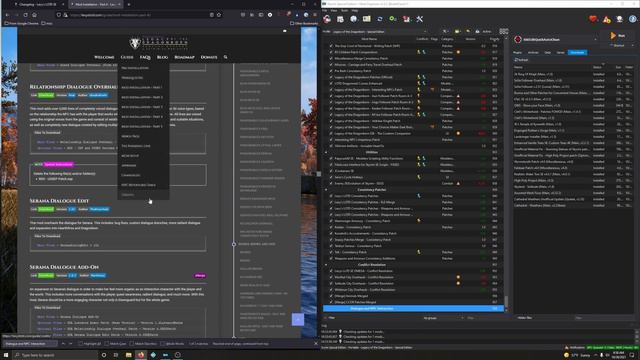Toggle checkbox for RS Children Patch Compendium
Image resolution: width=640 pixels, height=360 pixels.
[x=331, y=52]
